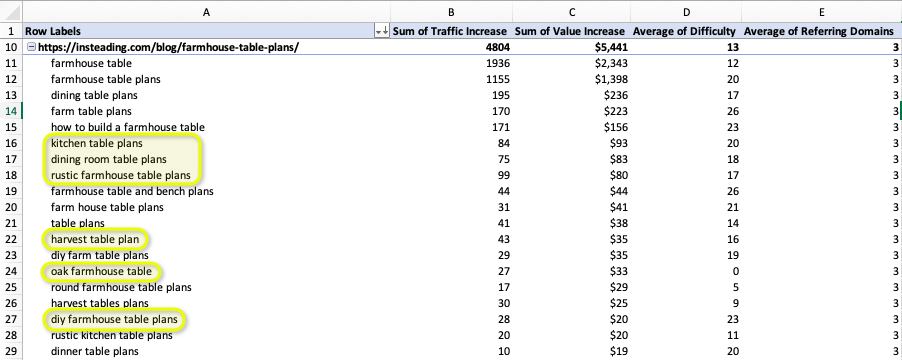This screenshot has height=360, width=902.
Task: Select row 10 header
Action: [11, 47]
